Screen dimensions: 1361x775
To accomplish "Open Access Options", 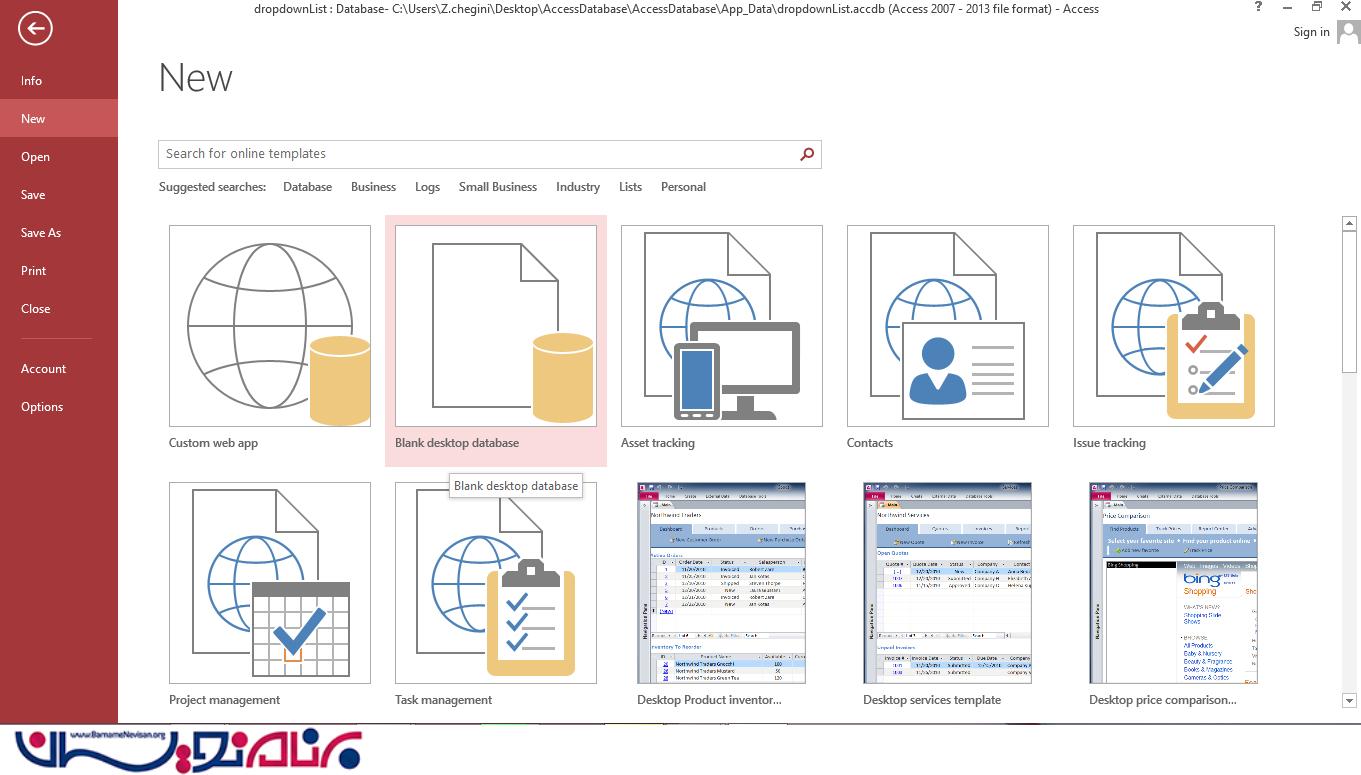I will tap(59, 407).
